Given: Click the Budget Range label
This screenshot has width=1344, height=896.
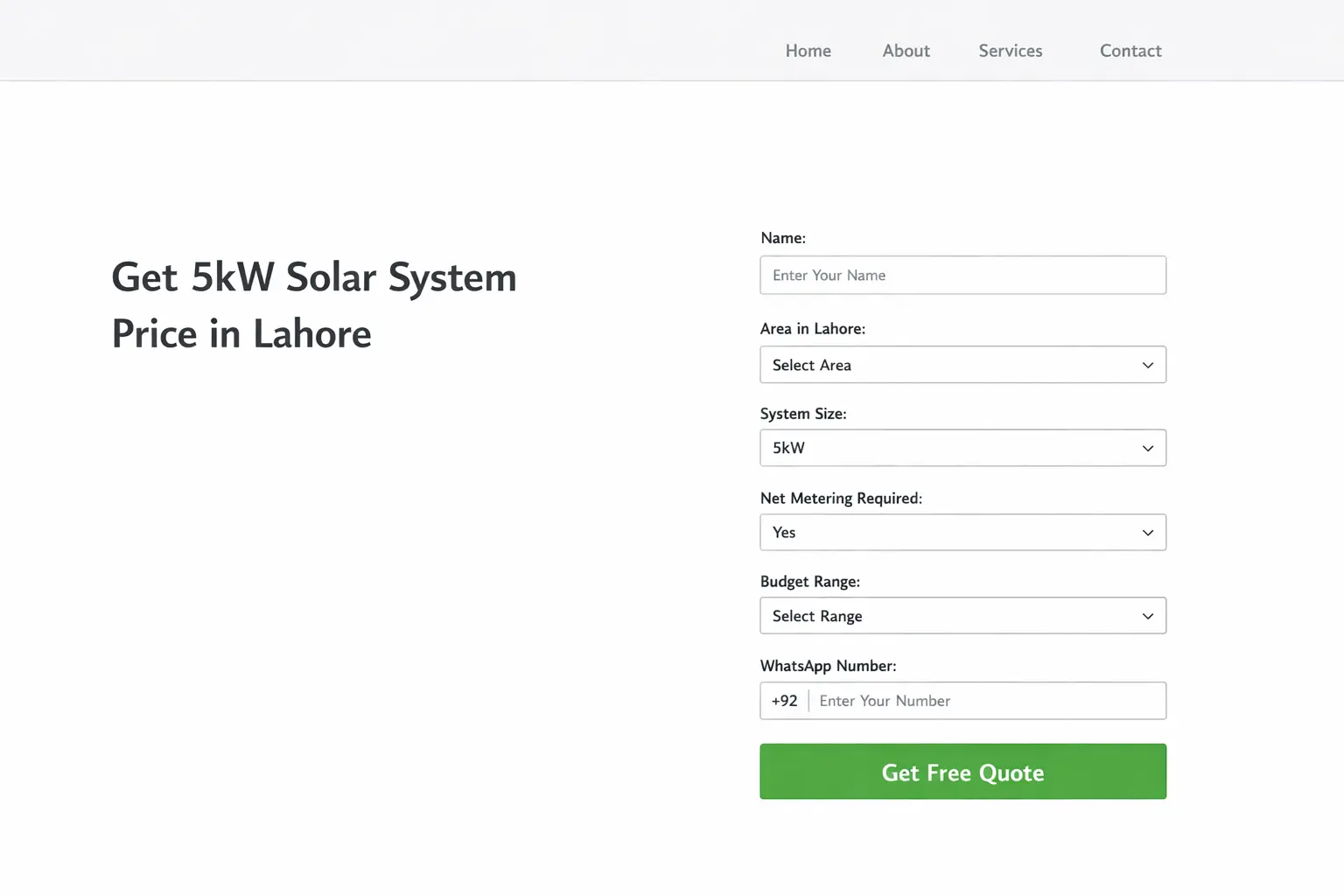Looking at the screenshot, I should (x=809, y=582).
